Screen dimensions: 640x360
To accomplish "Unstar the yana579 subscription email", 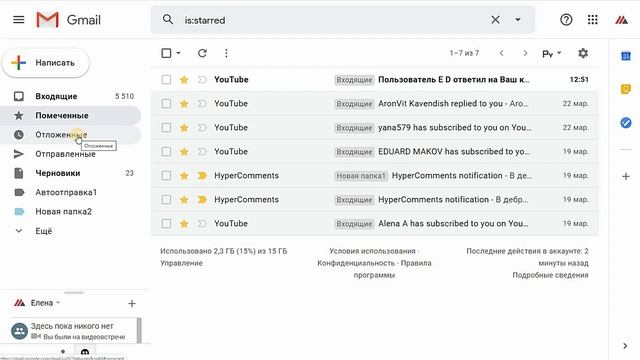I will pos(184,128).
